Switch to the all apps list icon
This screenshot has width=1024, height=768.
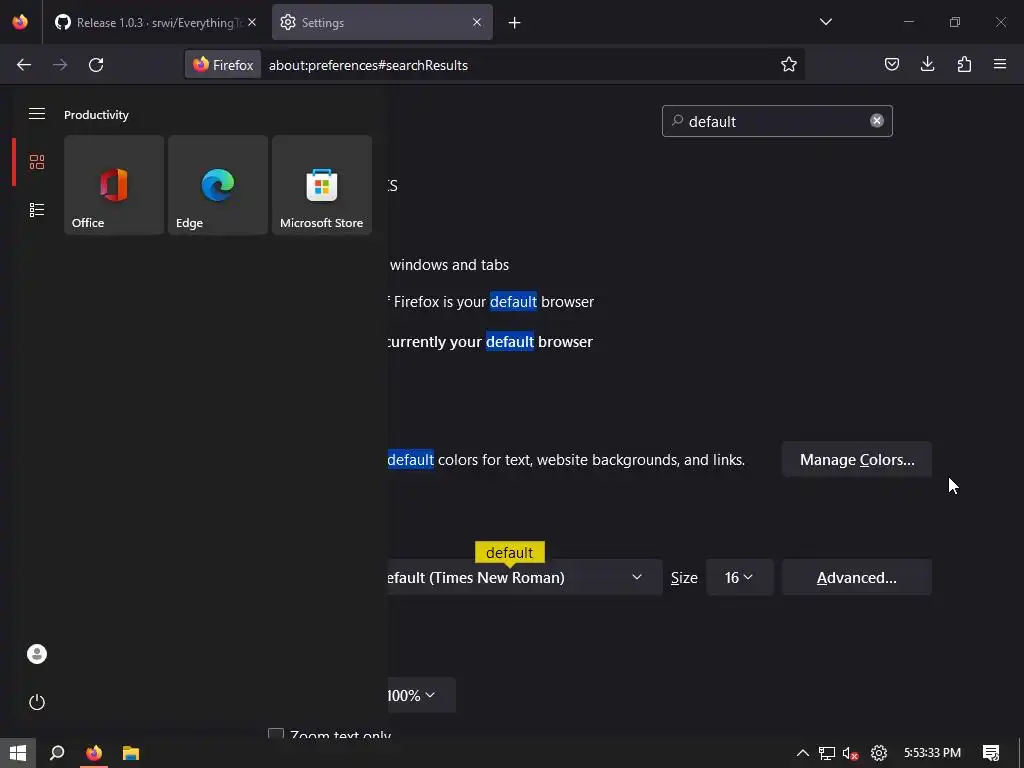pos(37,210)
